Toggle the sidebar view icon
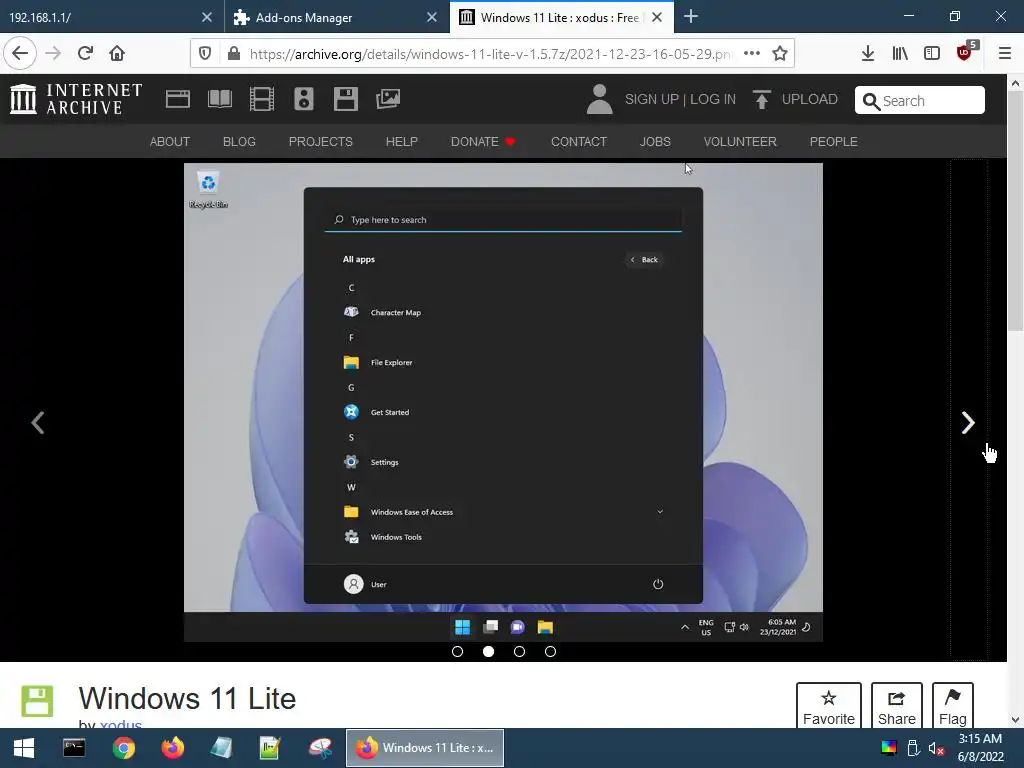Screen dimensions: 1024x768 (x=932, y=54)
